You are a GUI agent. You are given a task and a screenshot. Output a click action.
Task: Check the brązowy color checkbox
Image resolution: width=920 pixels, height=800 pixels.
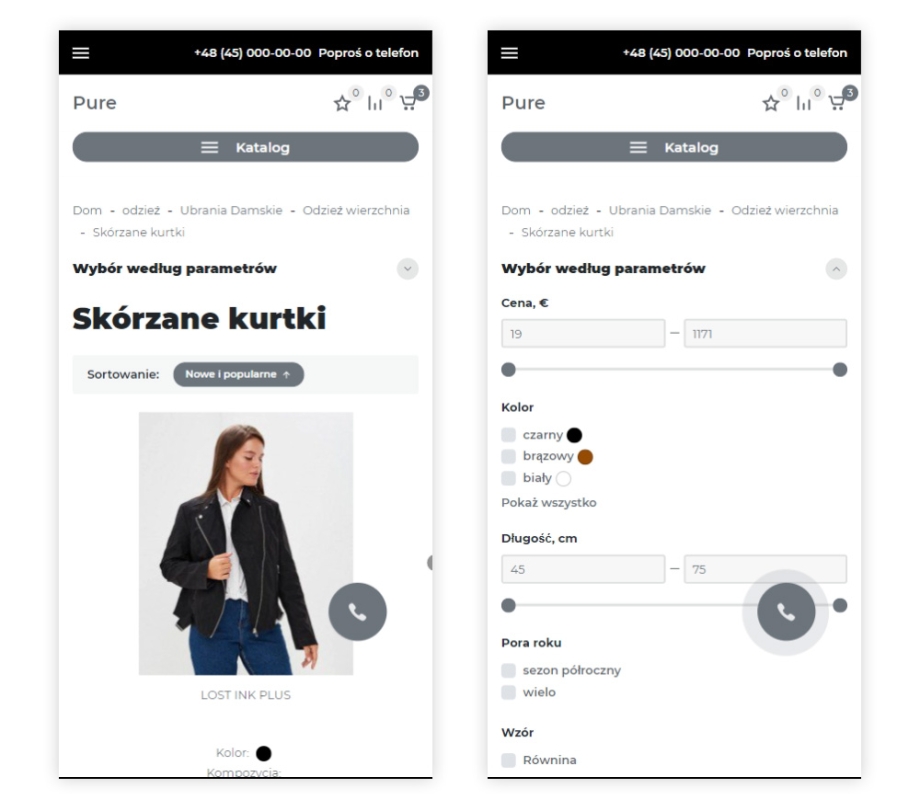point(508,456)
